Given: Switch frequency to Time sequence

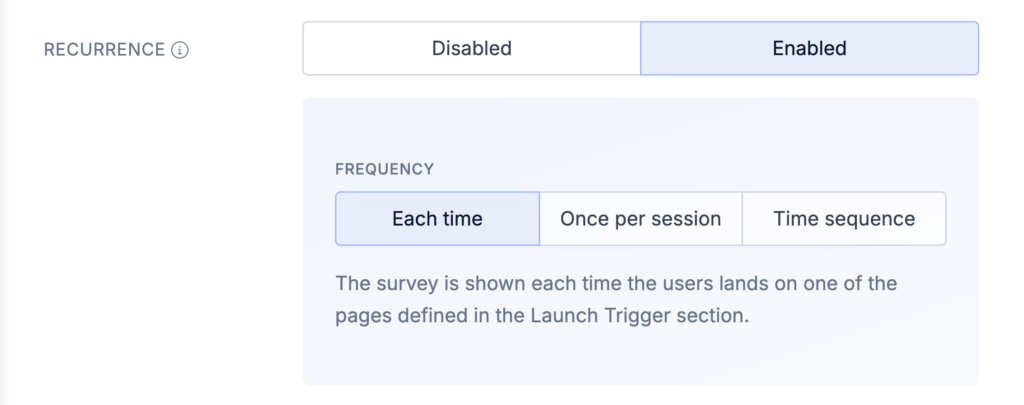Looking at the screenshot, I should click(x=844, y=219).
